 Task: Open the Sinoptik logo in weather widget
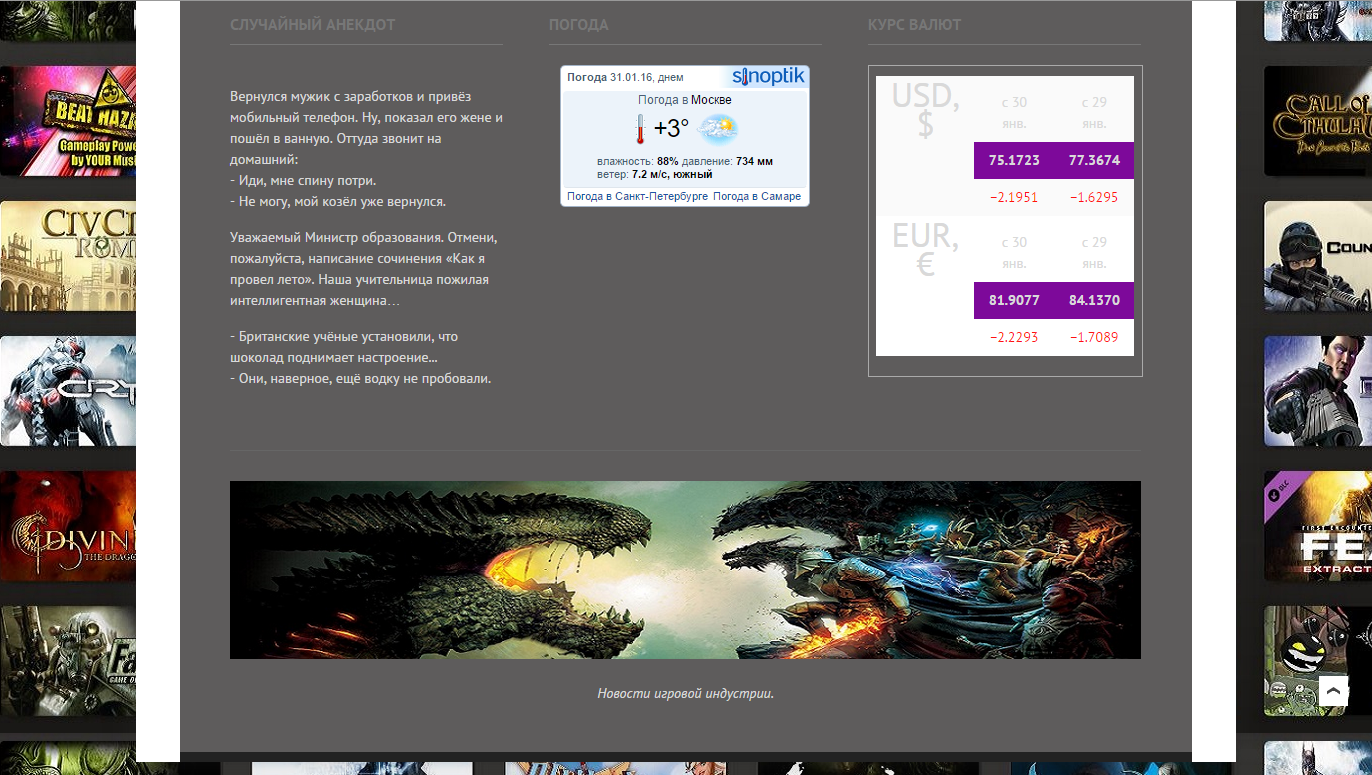768,77
